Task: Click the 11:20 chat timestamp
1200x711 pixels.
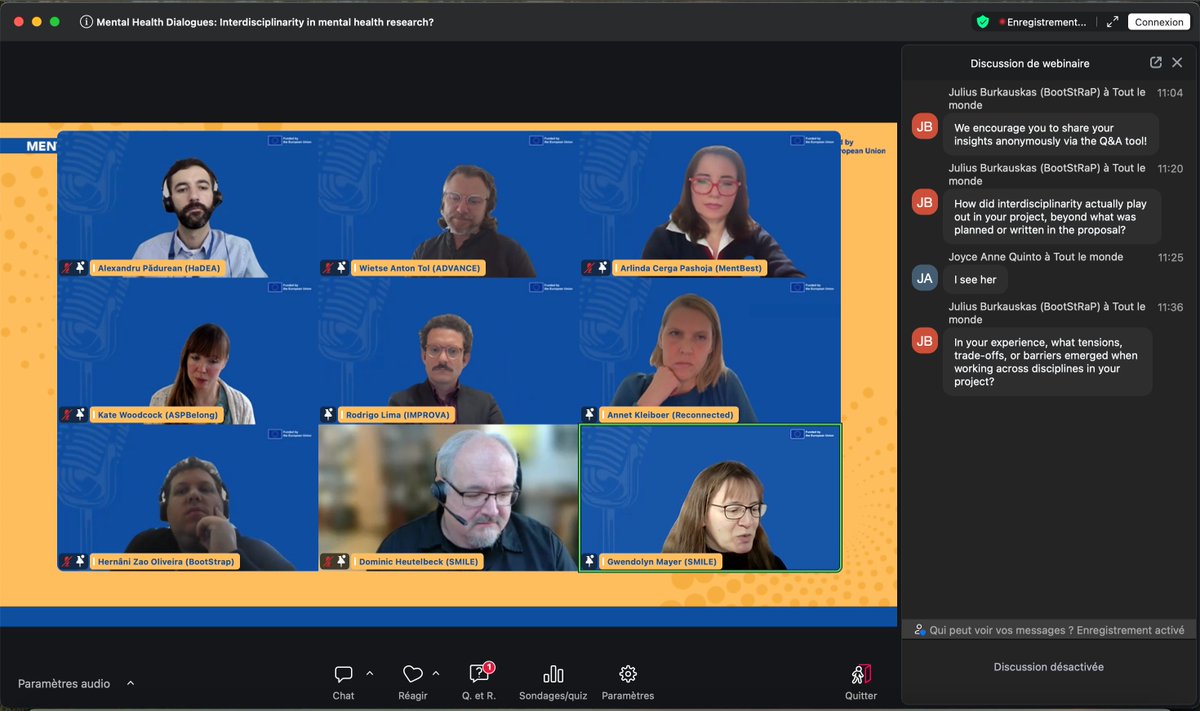Action: 1170,168
